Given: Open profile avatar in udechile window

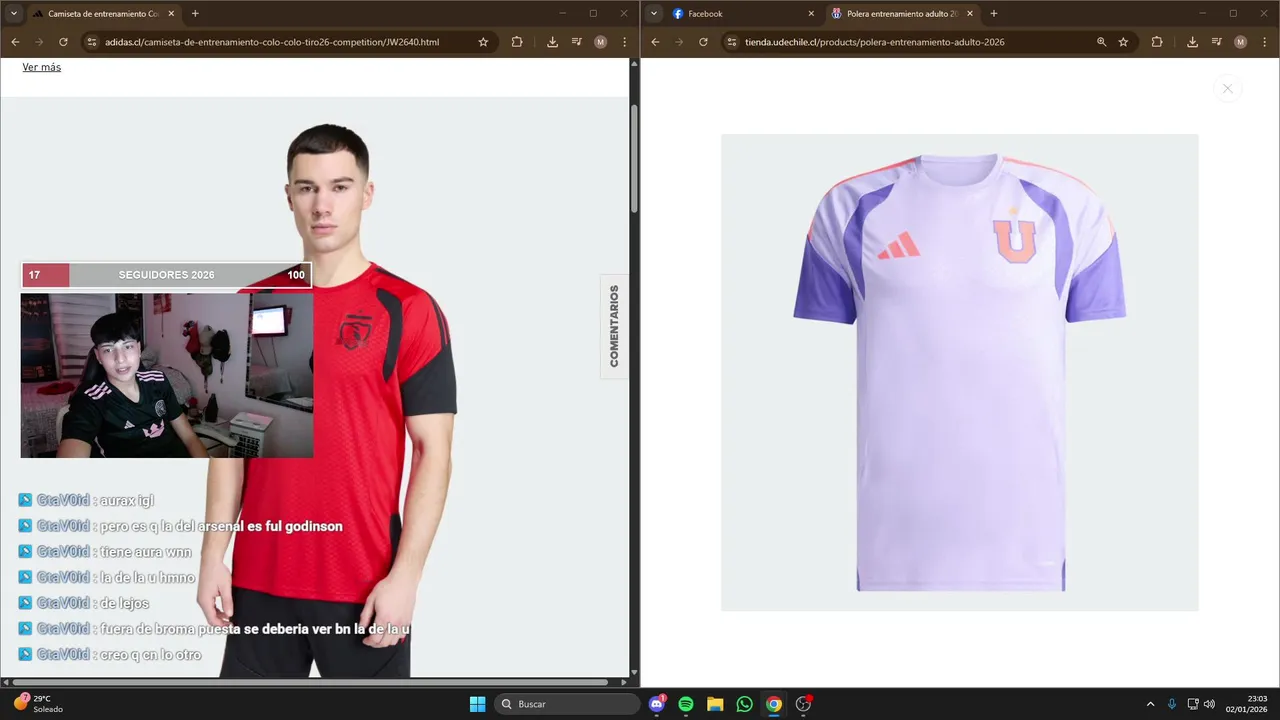Looking at the screenshot, I should 1240,42.
